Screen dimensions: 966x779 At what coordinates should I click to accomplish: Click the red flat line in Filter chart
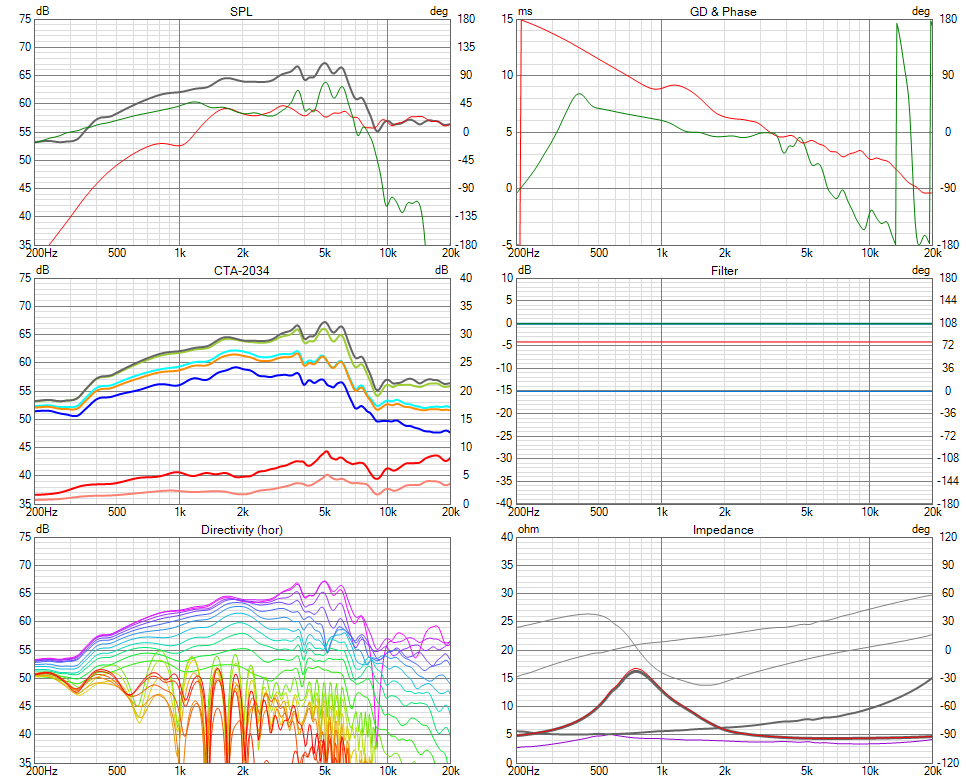[x=724, y=342]
